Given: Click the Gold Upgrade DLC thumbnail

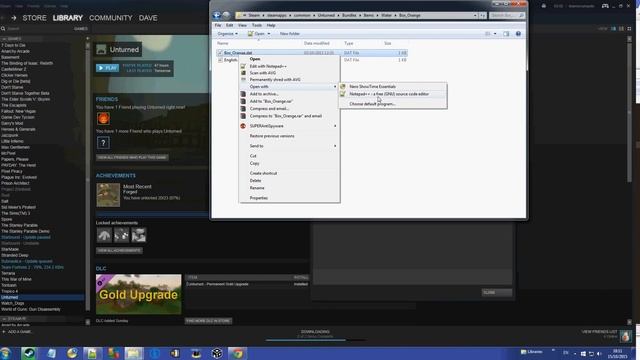Looking at the screenshot, I should click(x=138, y=294).
